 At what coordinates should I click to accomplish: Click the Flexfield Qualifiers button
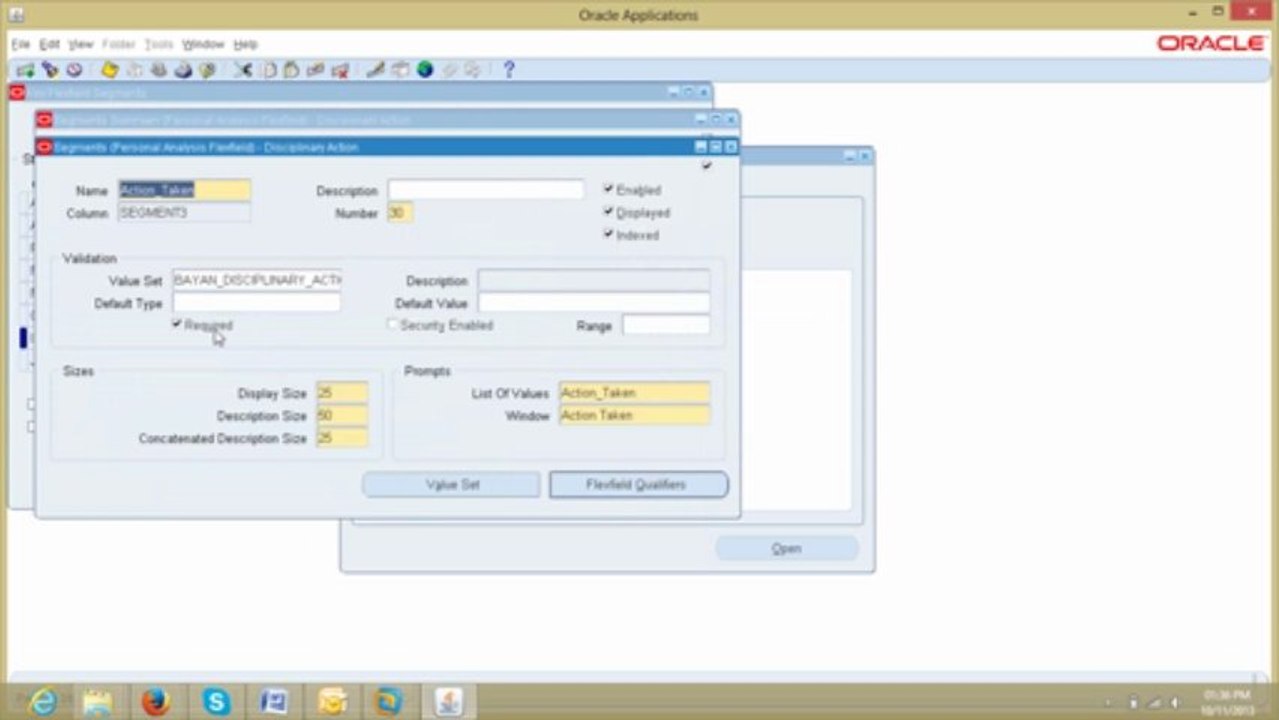638,484
